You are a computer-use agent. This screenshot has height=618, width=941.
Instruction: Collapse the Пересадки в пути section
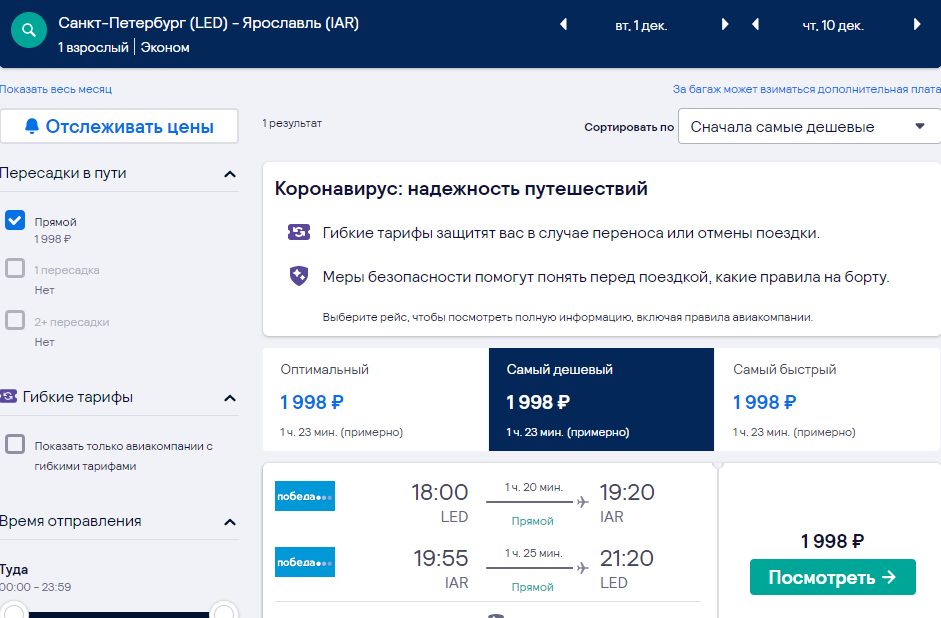pyautogui.click(x=230, y=174)
